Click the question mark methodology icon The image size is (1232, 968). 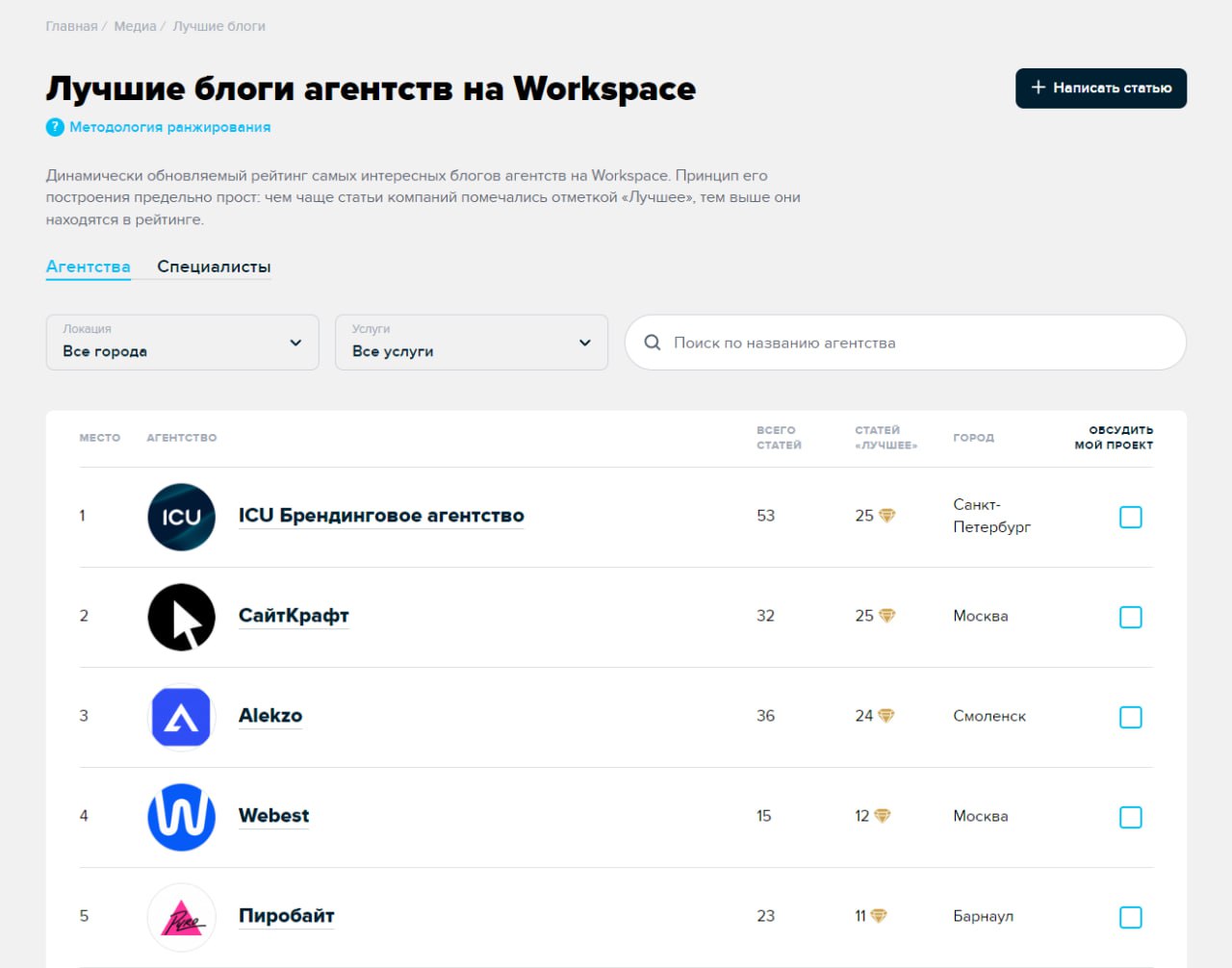pos(55,127)
